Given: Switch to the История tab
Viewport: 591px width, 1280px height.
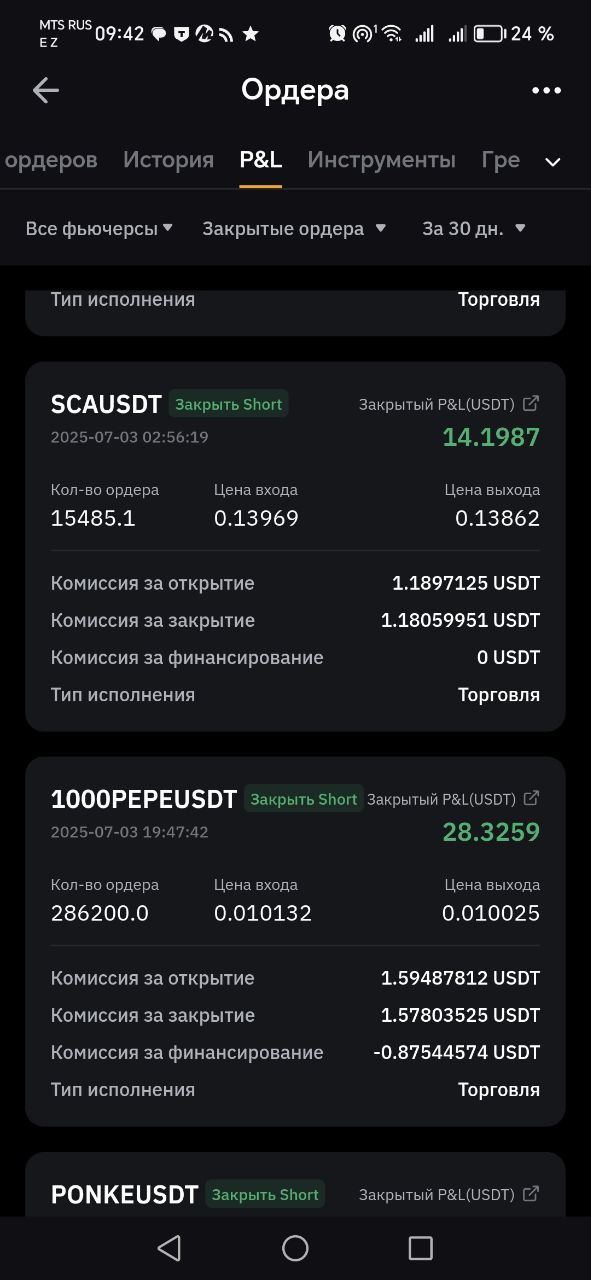Looking at the screenshot, I should (x=168, y=160).
